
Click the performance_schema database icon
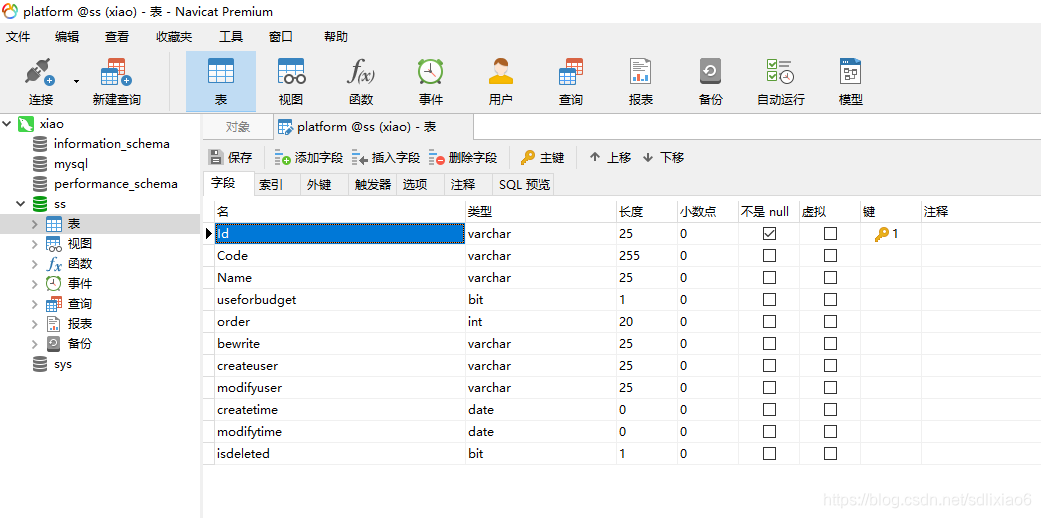pos(40,184)
